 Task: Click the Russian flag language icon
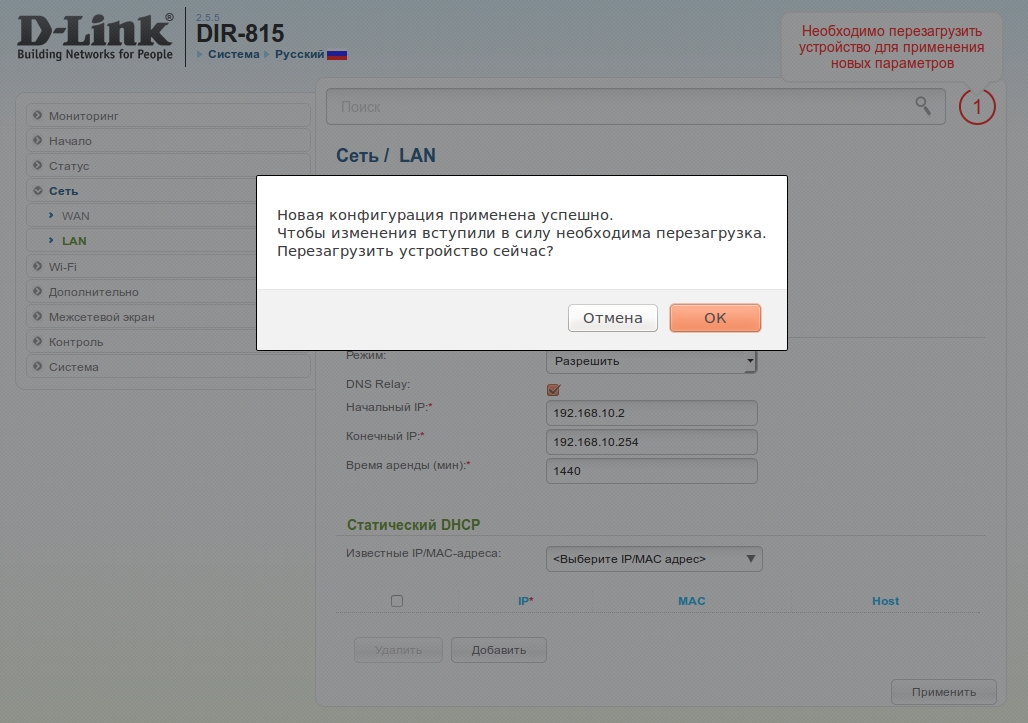pos(337,55)
